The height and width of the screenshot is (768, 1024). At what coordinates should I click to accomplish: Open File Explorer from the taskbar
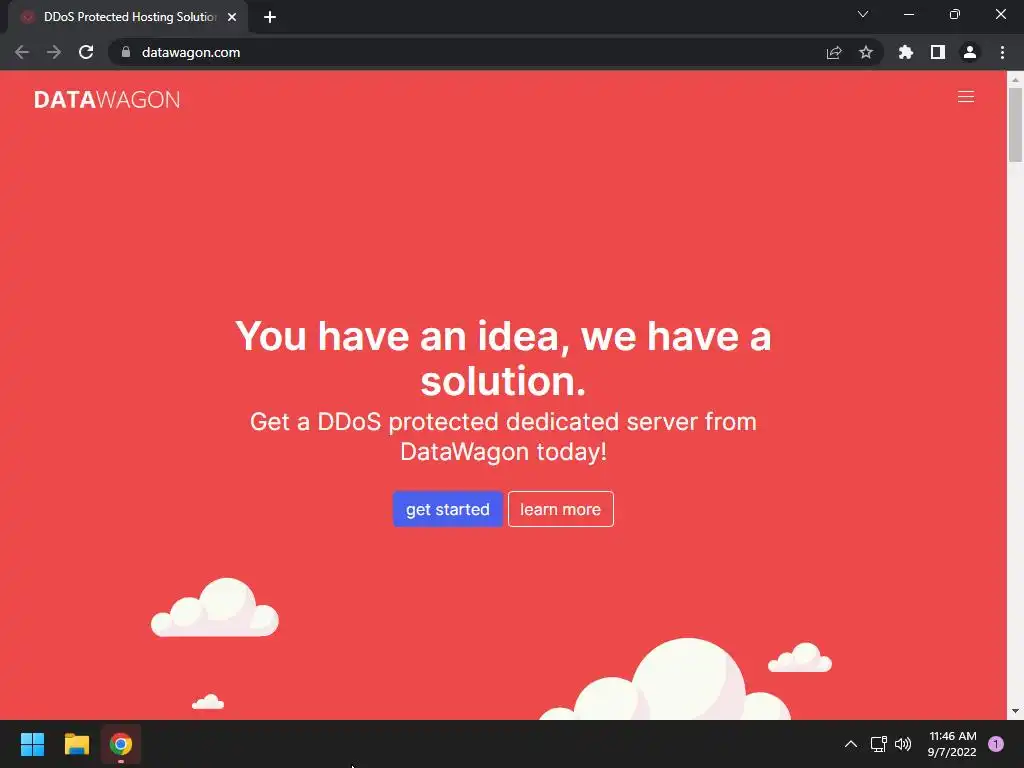[x=77, y=744]
